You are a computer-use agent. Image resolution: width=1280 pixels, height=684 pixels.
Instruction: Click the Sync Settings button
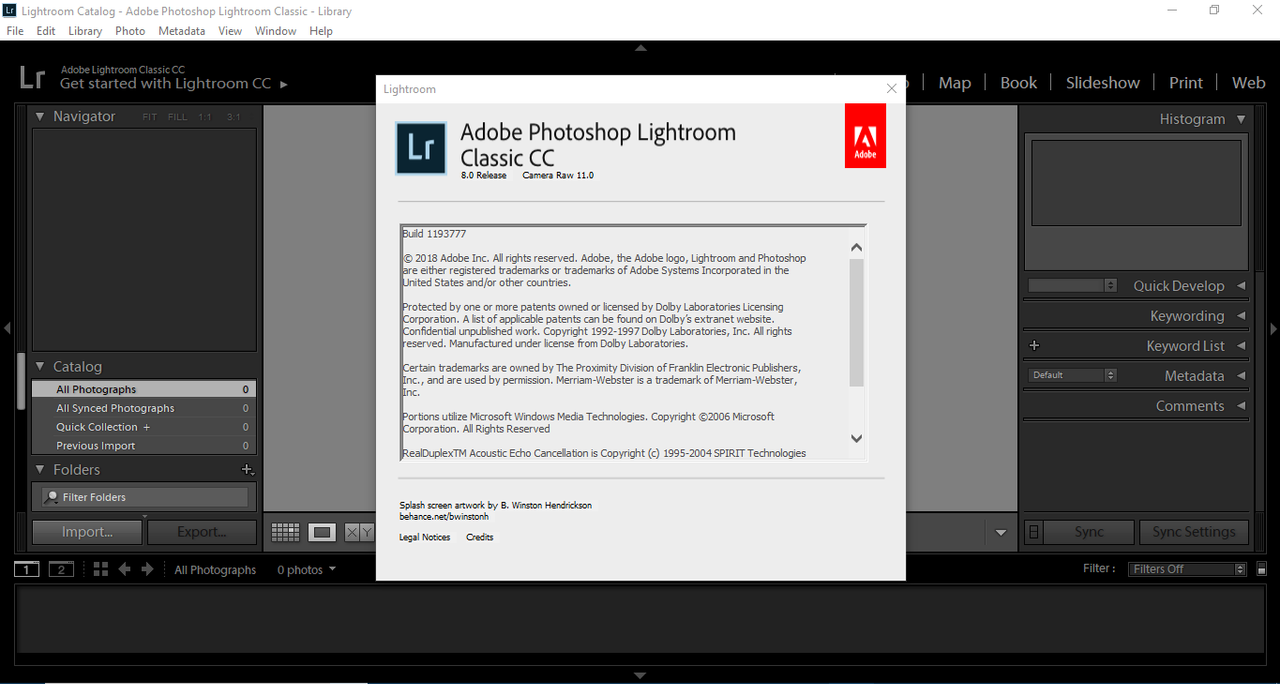click(1194, 532)
